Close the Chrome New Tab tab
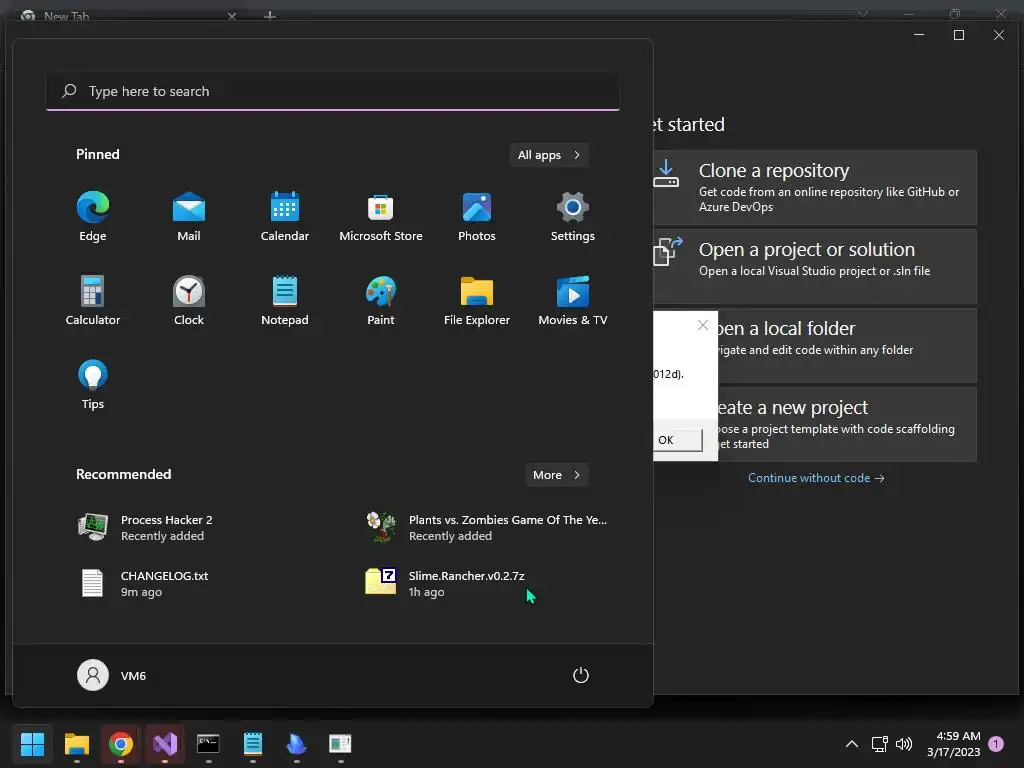Viewport: 1024px width, 768px height. pos(232,16)
